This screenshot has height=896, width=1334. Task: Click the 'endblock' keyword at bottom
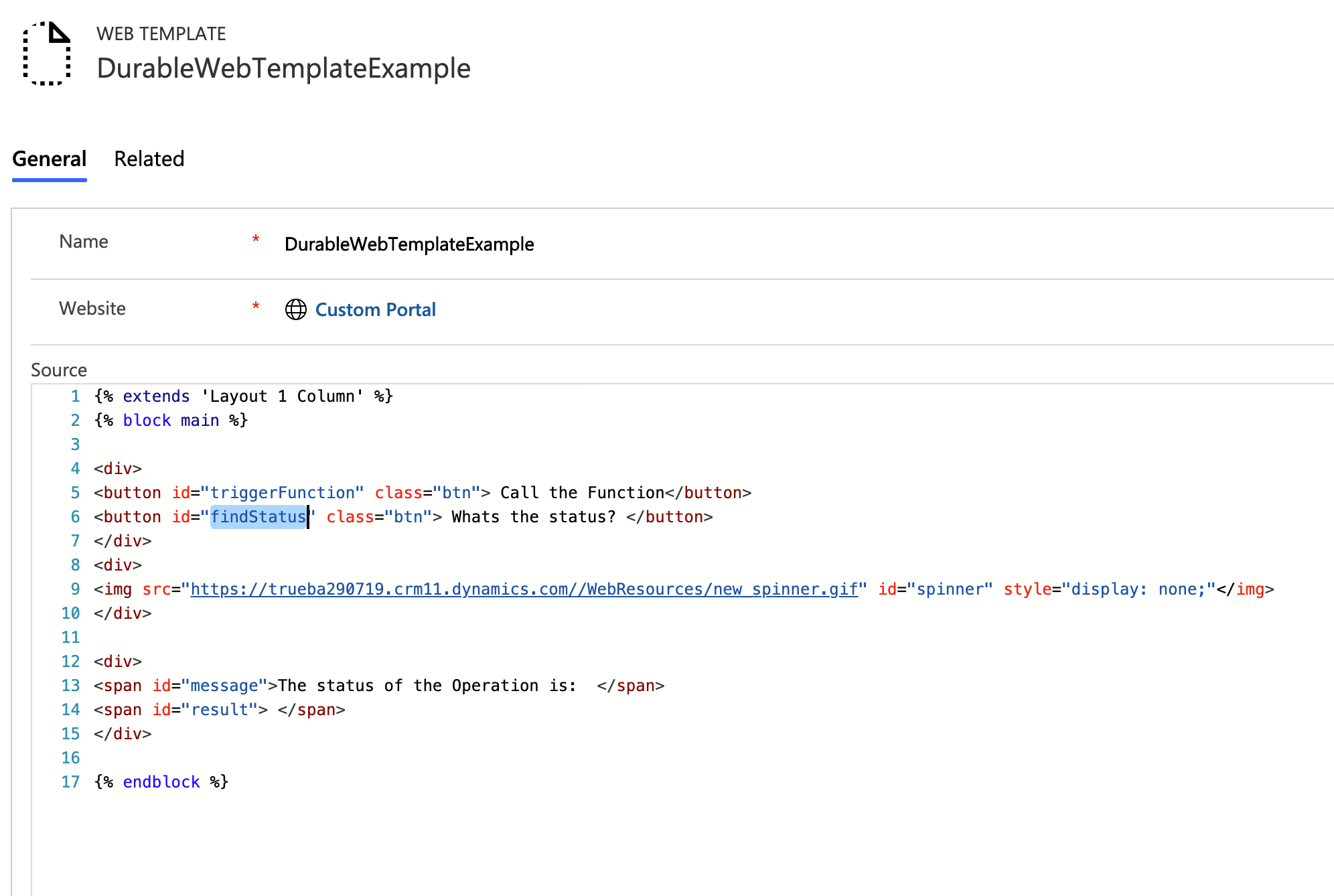pyautogui.click(x=161, y=782)
